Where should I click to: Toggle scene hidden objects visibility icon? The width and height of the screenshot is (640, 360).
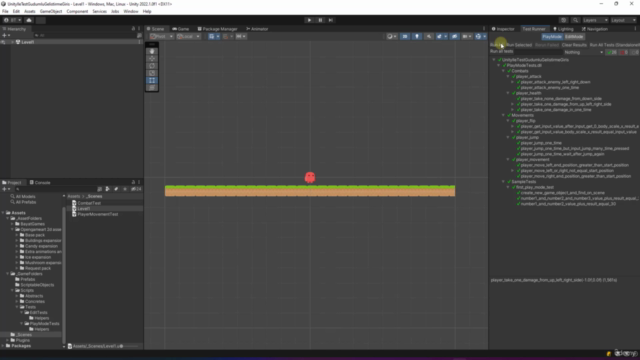[454, 36]
